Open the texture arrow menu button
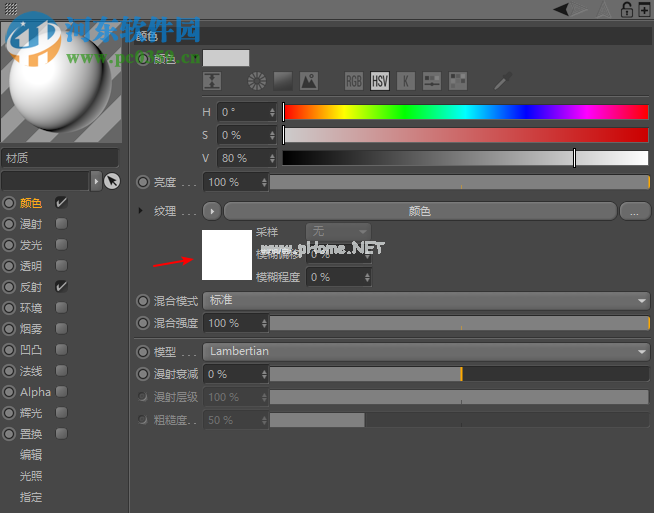This screenshot has height=513, width=654. point(212,211)
